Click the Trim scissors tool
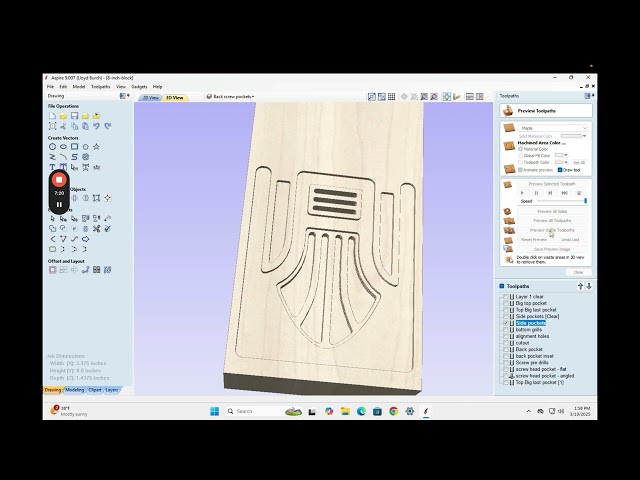This screenshot has height=480, width=640. coord(96,229)
